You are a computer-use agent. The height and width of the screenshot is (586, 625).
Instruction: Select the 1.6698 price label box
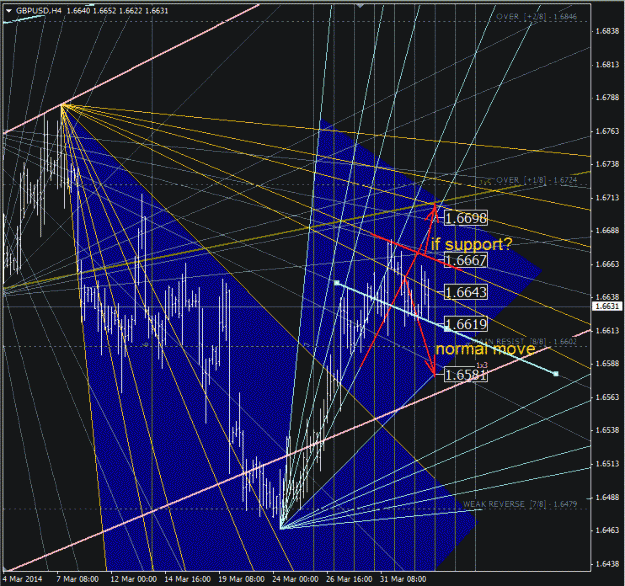466,218
